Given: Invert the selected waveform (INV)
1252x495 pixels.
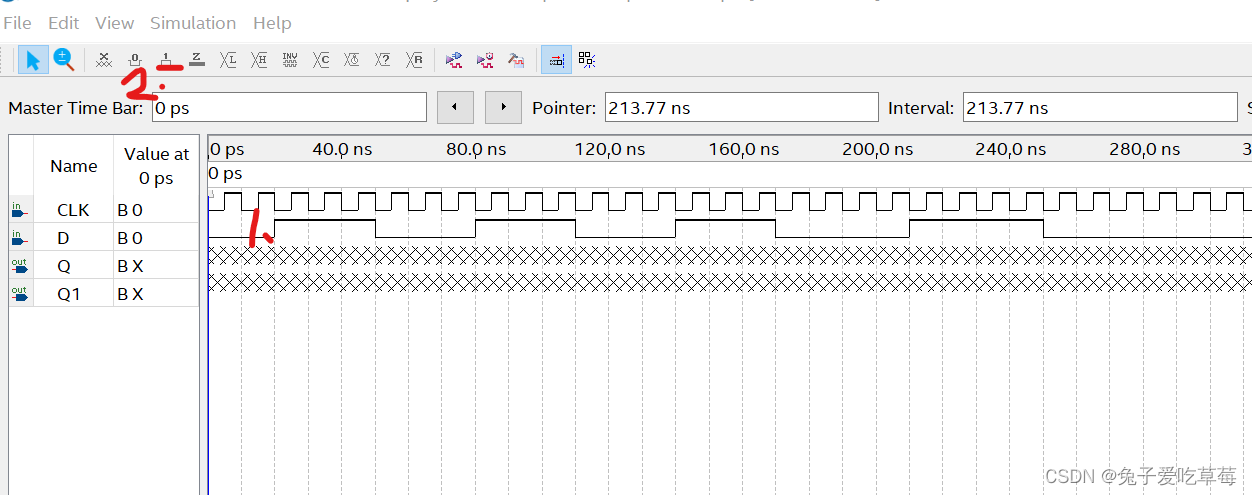Looking at the screenshot, I should click(x=290, y=60).
